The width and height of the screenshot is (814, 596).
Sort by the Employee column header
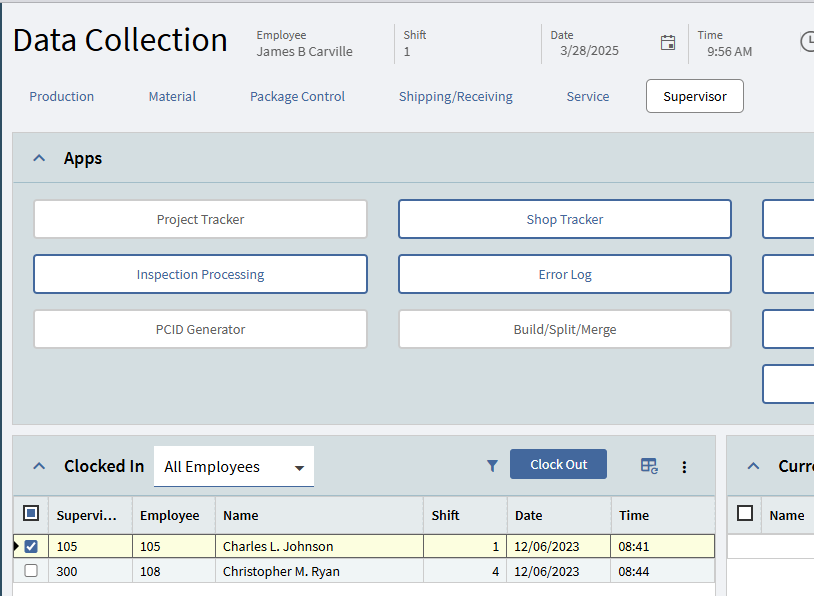174,515
